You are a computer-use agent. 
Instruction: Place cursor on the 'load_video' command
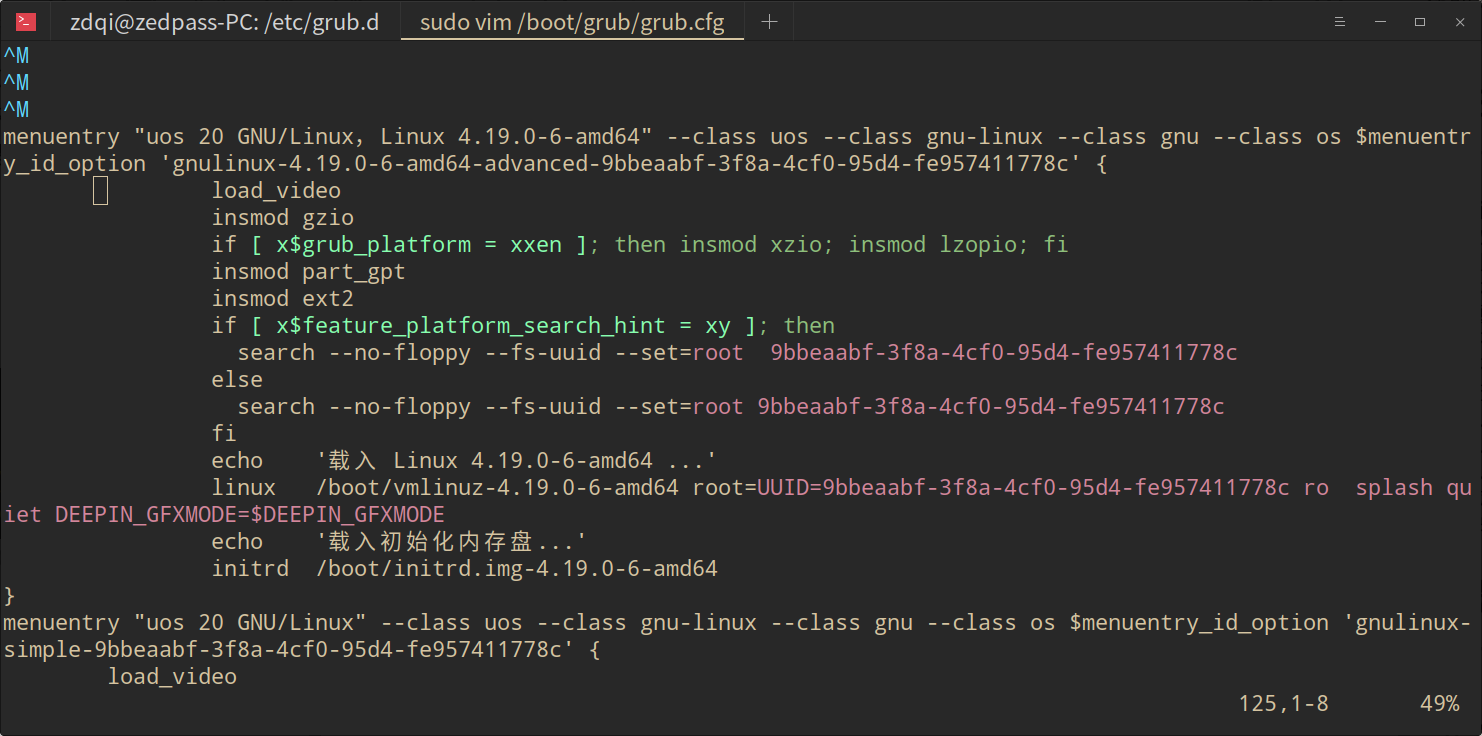pos(276,190)
